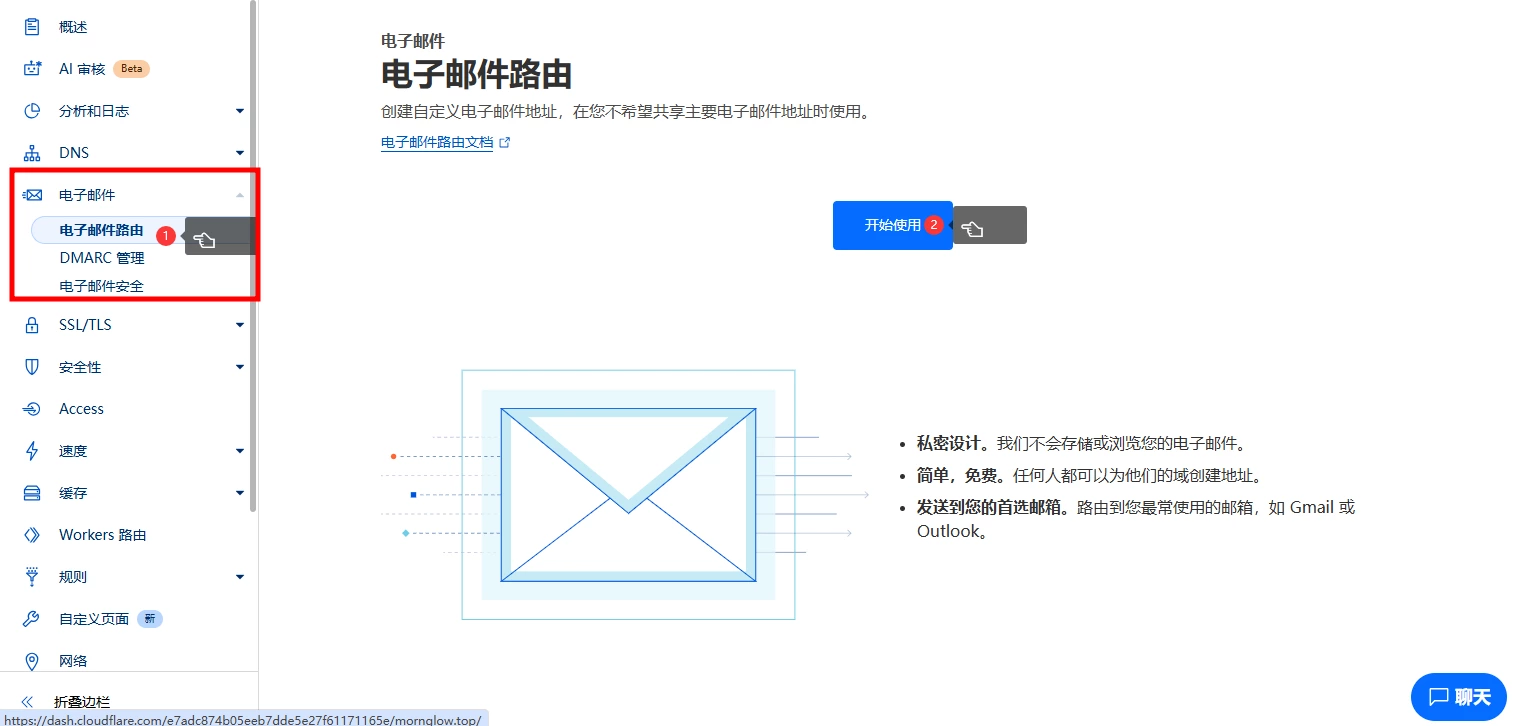Open DMARC 管理 submenu item
Screen dimensions: 1527x726
pos(101,258)
